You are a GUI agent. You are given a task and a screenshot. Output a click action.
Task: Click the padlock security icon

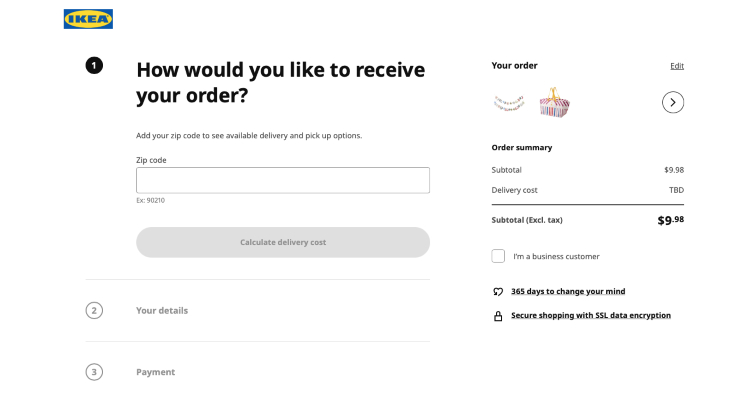tap(498, 316)
